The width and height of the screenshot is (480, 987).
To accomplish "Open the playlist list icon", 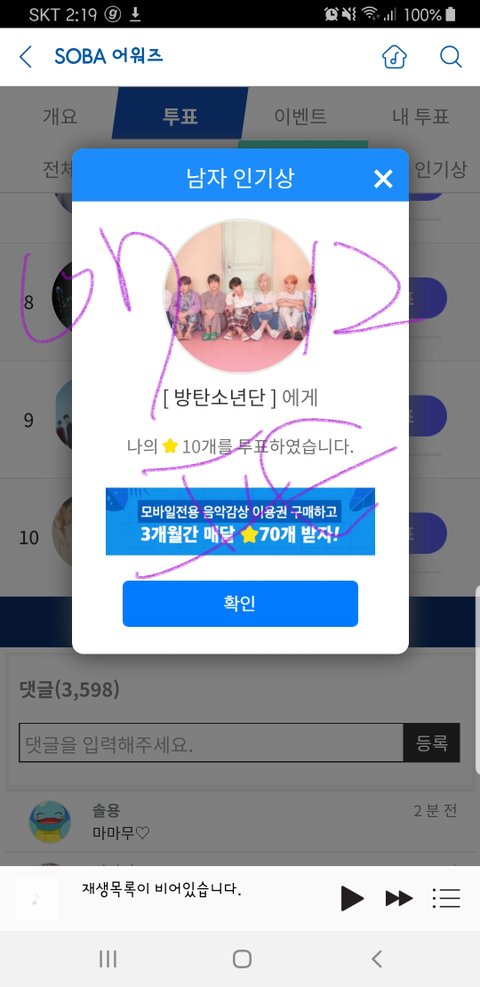I will tap(446, 898).
